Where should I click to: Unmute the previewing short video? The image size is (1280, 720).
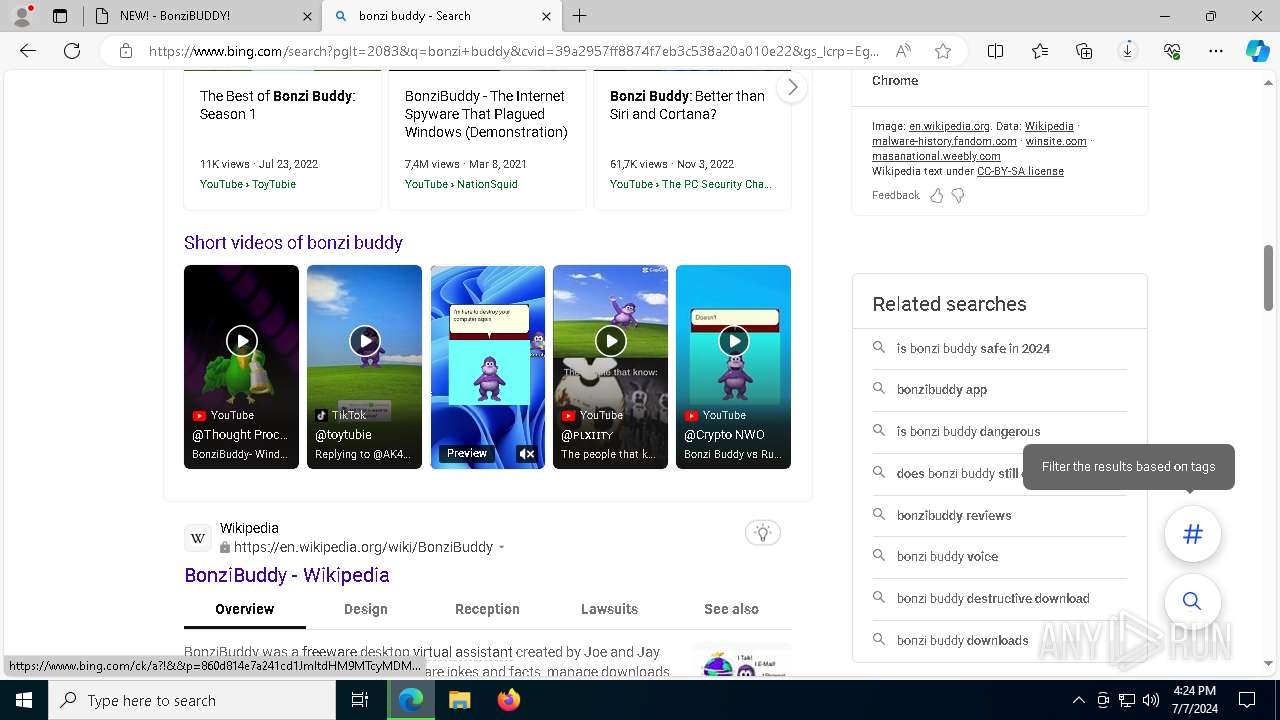[527, 454]
